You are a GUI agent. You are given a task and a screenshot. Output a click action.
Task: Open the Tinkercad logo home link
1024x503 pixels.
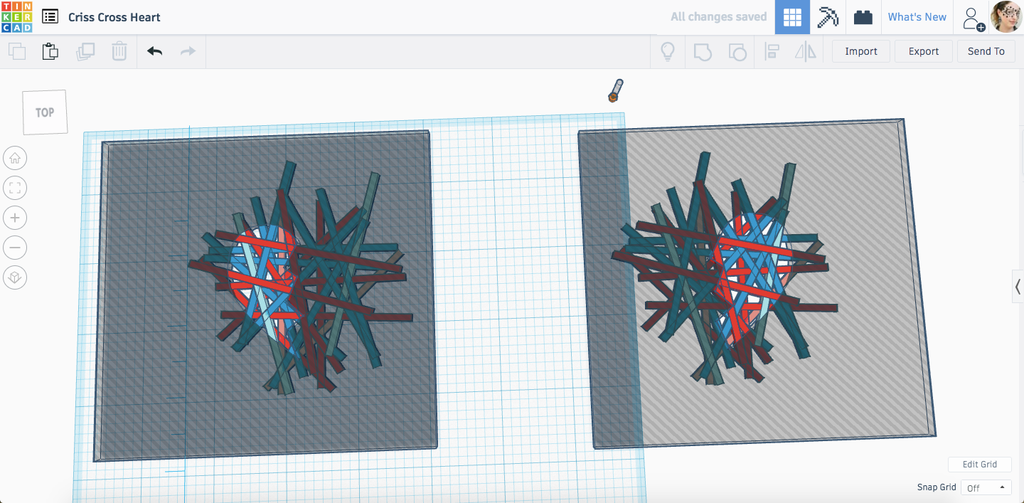tap(16, 17)
